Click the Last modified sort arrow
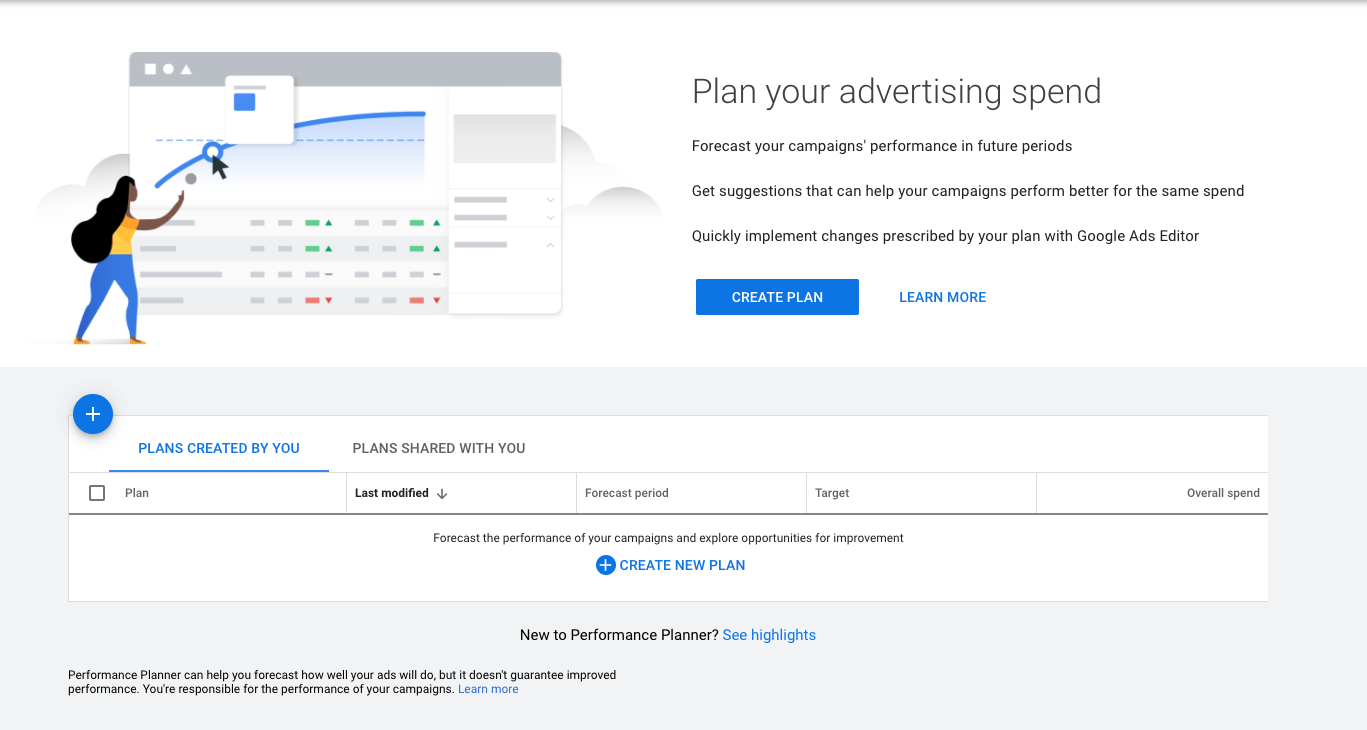The height and width of the screenshot is (730, 1367). [442, 493]
